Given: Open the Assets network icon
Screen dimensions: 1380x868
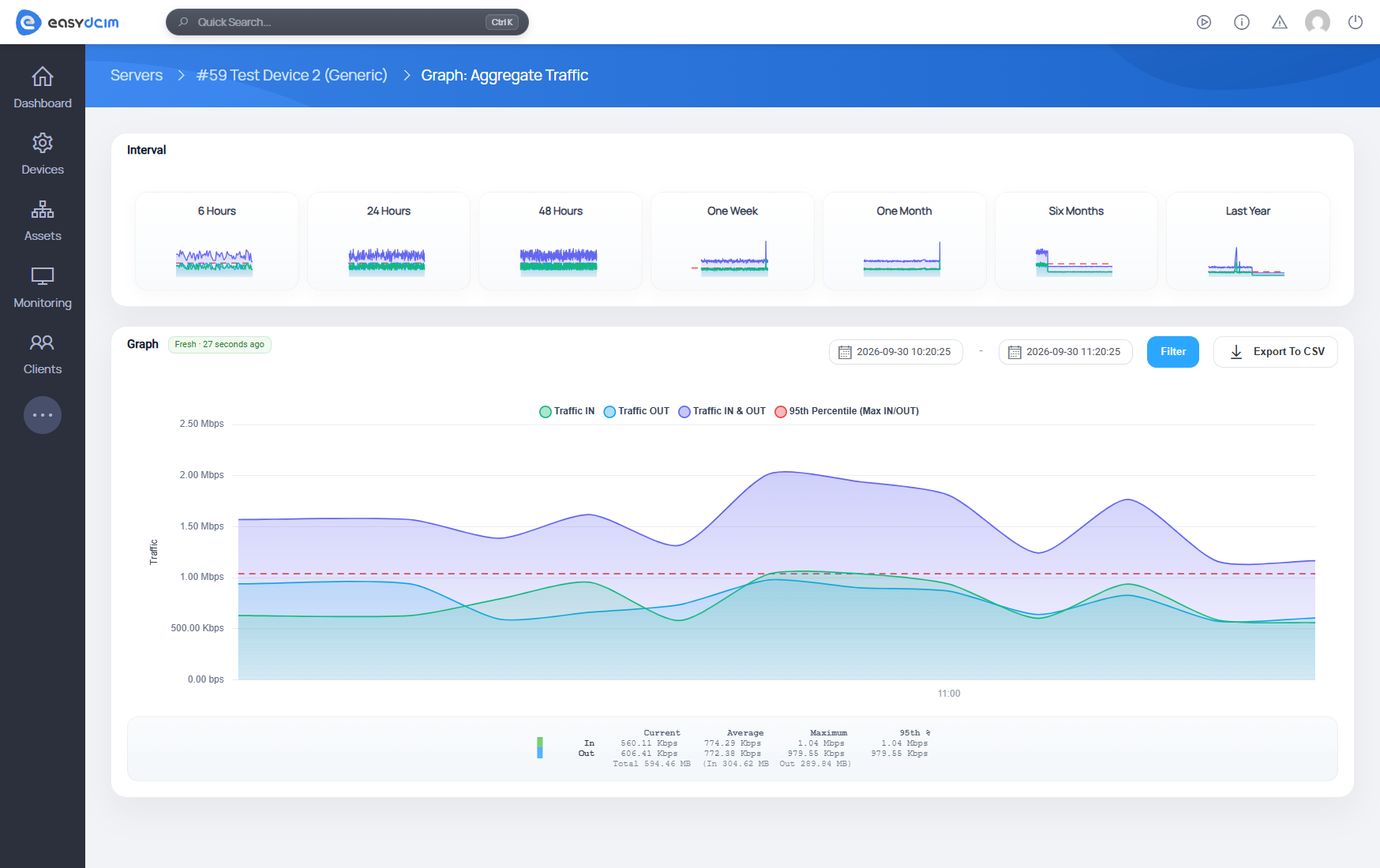Looking at the screenshot, I should pos(43,209).
